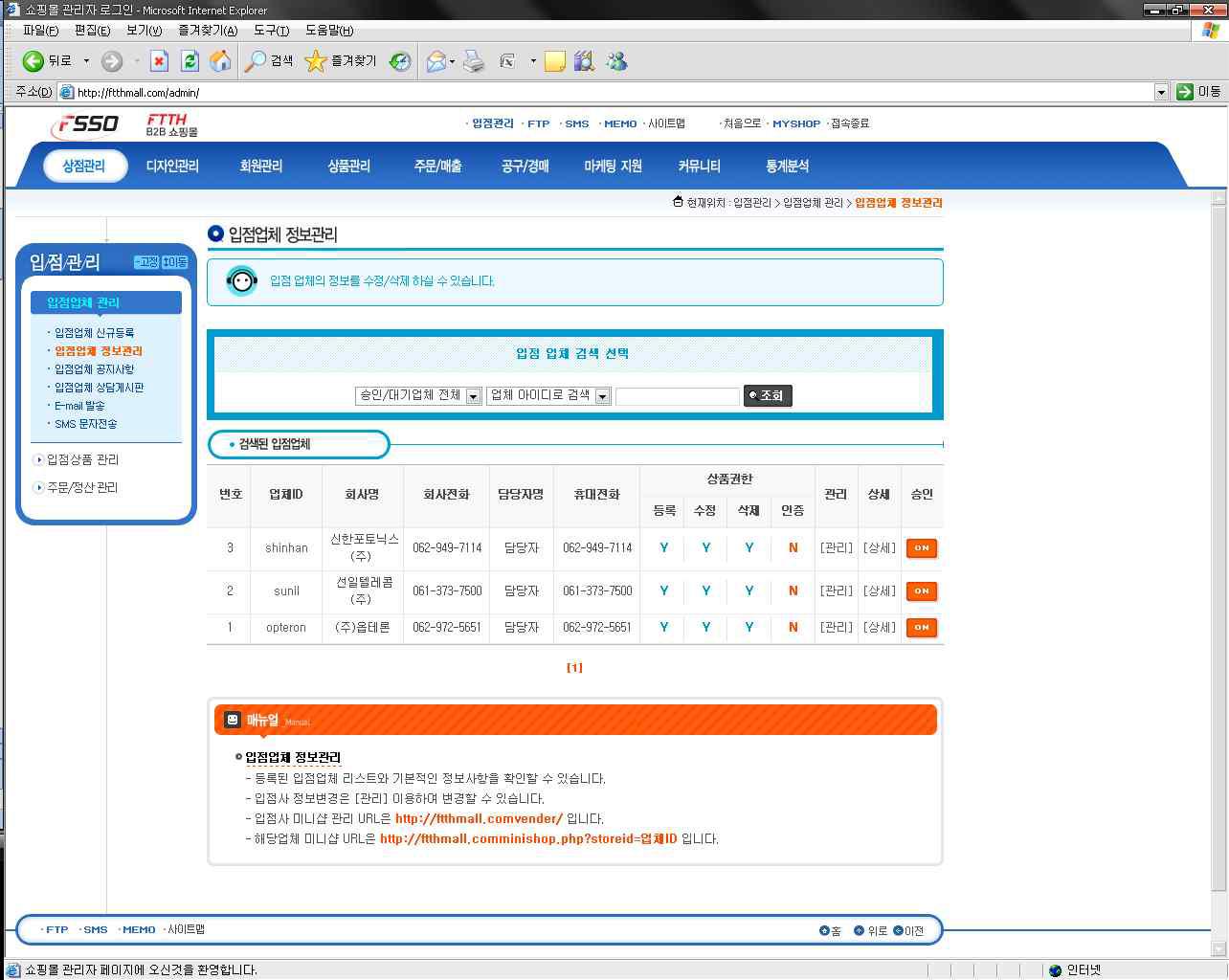This screenshot has width=1229, height=980.
Task: Open the 승인/대기업체 전체 status dropdown
Action: pos(417,395)
